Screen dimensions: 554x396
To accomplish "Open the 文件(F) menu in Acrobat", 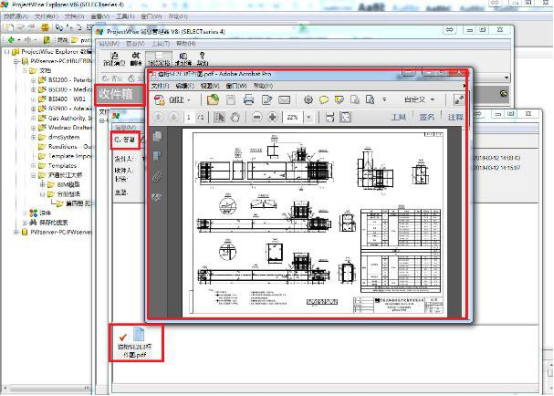I will [160, 86].
